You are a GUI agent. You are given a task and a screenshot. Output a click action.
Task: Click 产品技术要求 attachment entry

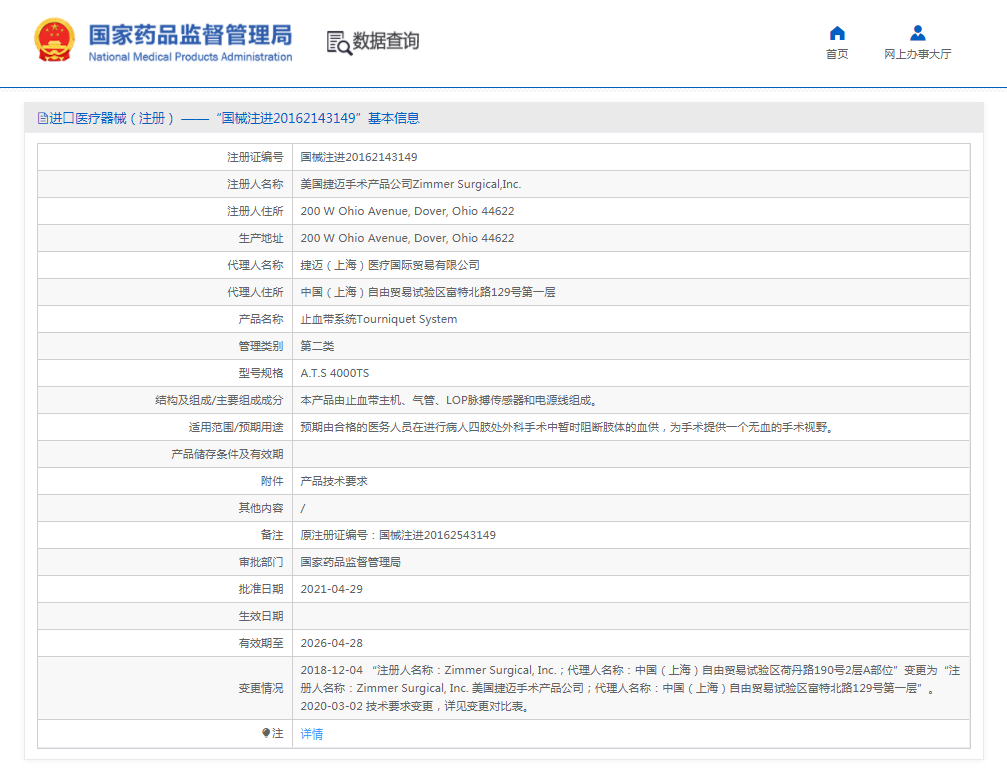coord(334,481)
